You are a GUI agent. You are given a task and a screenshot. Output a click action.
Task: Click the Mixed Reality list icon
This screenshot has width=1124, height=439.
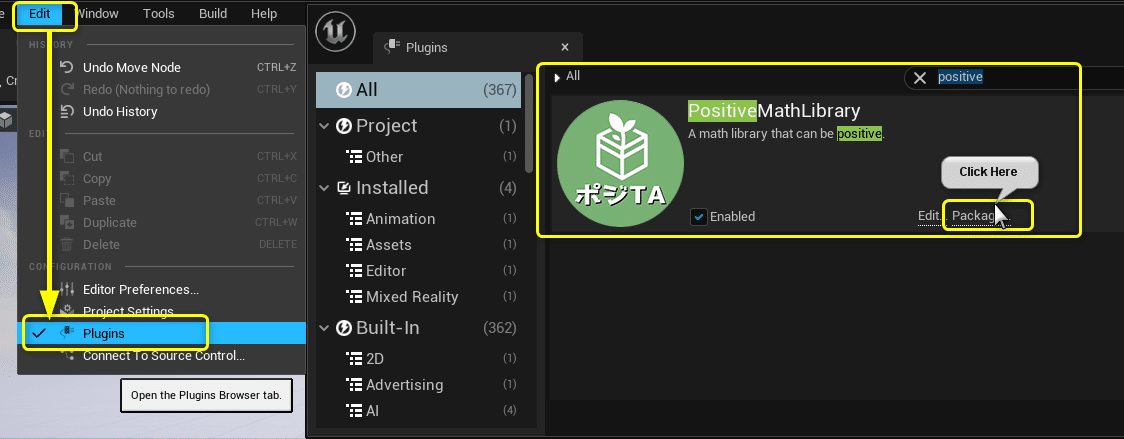354,296
